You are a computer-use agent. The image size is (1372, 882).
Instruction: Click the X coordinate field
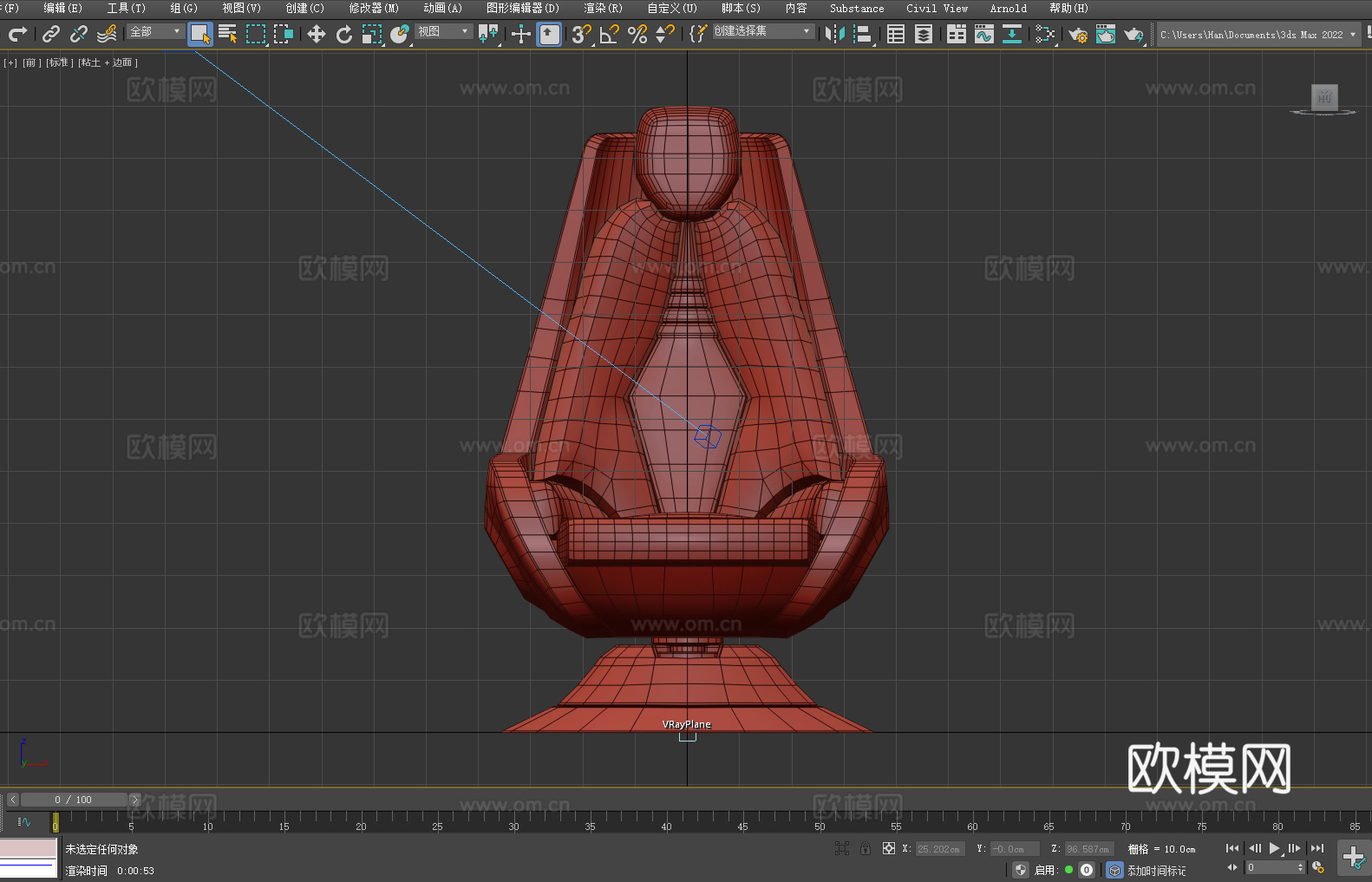click(x=940, y=849)
